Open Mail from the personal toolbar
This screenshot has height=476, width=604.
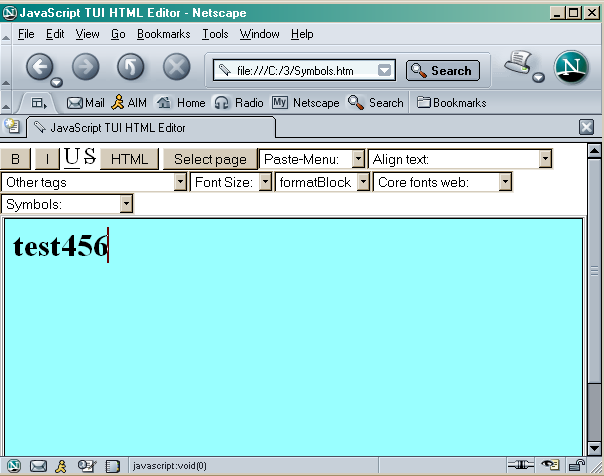(86, 103)
